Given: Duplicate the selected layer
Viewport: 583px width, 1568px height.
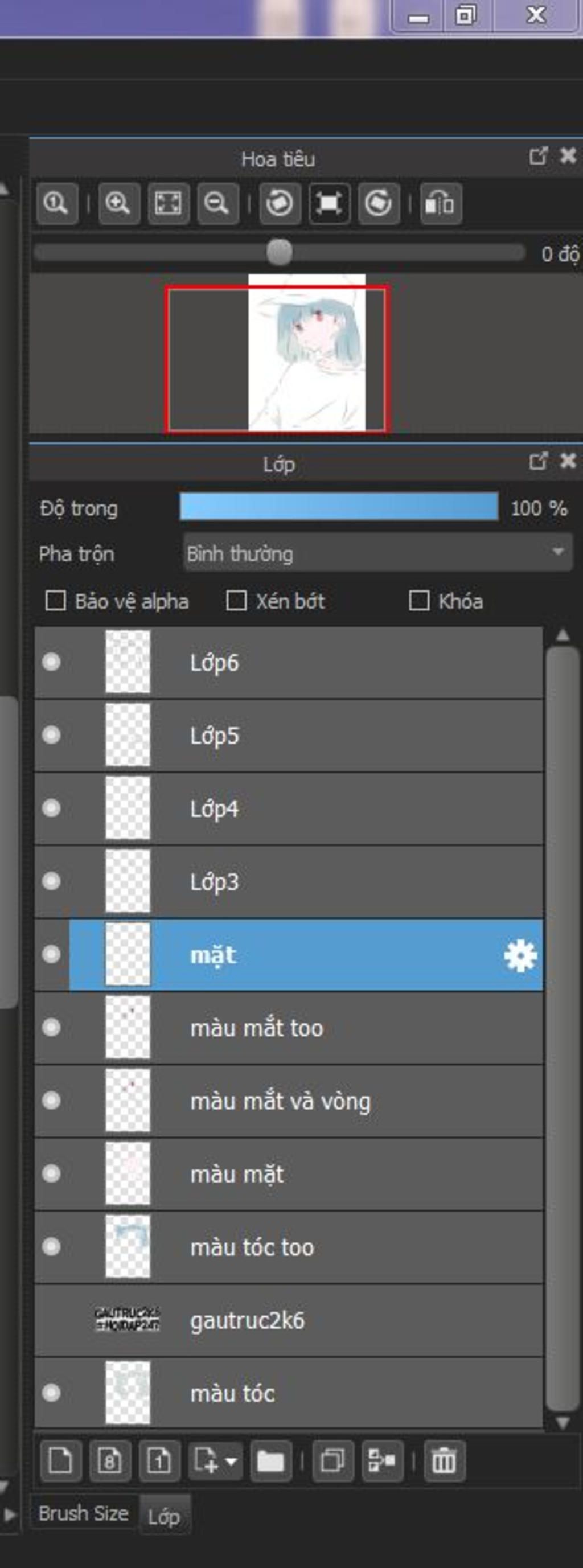Looking at the screenshot, I should click(332, 1460).
